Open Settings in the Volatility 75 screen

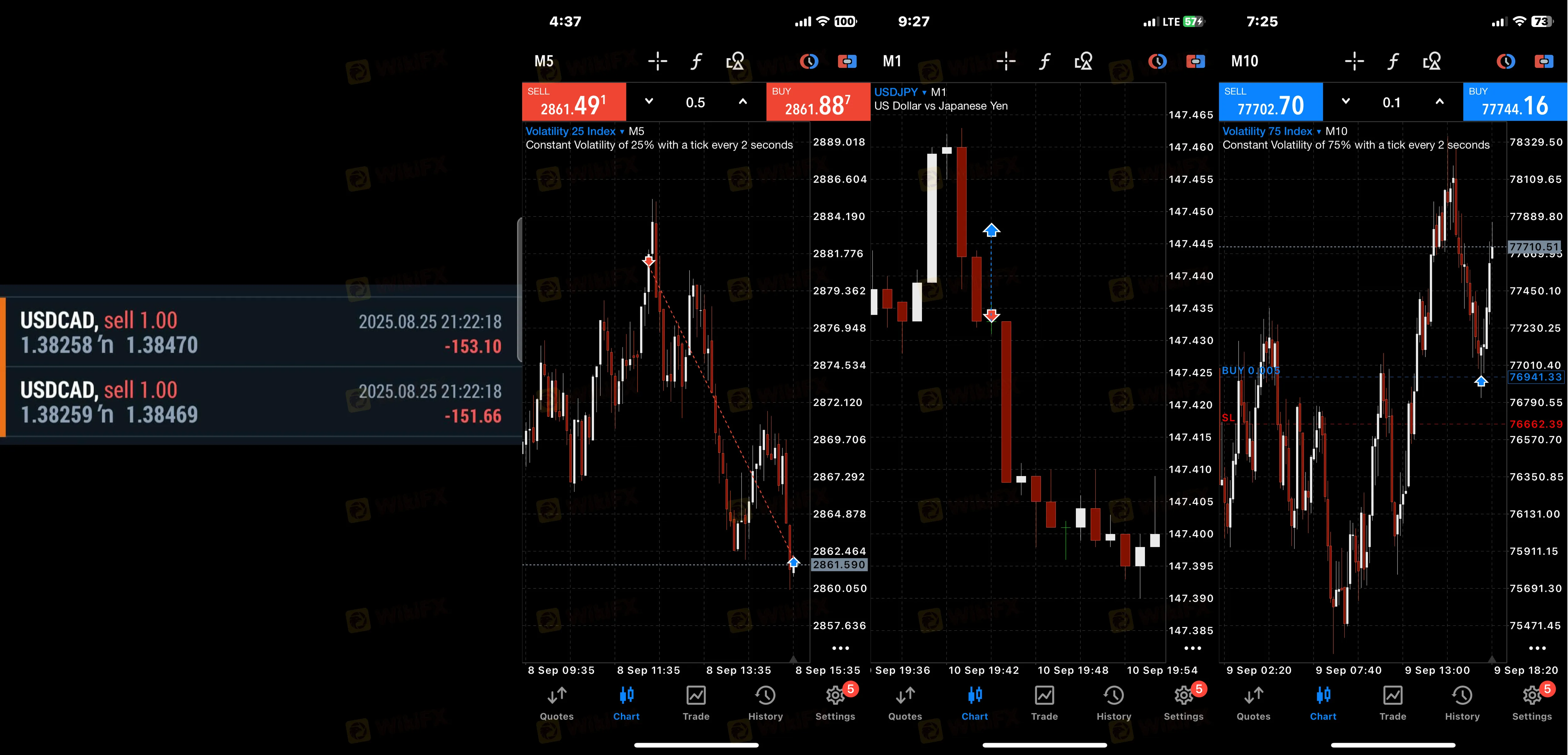coord(1532,704)
